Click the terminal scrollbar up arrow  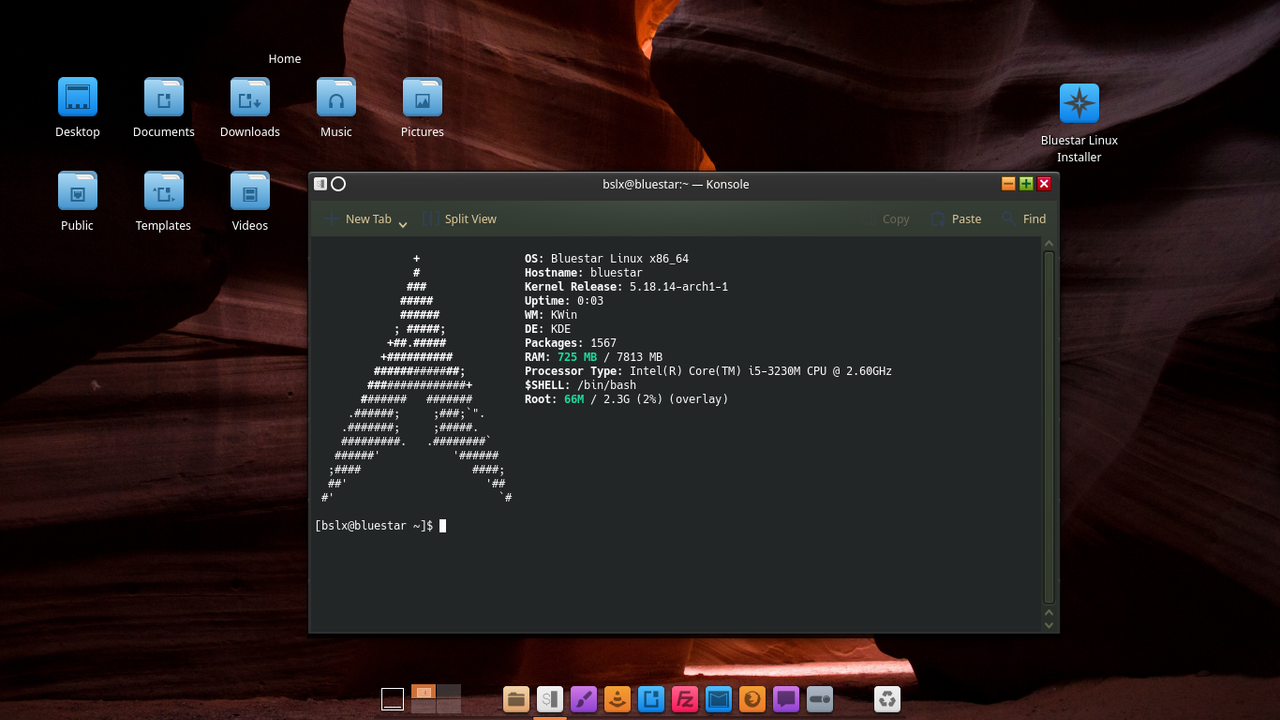[x=1049, y=244]
